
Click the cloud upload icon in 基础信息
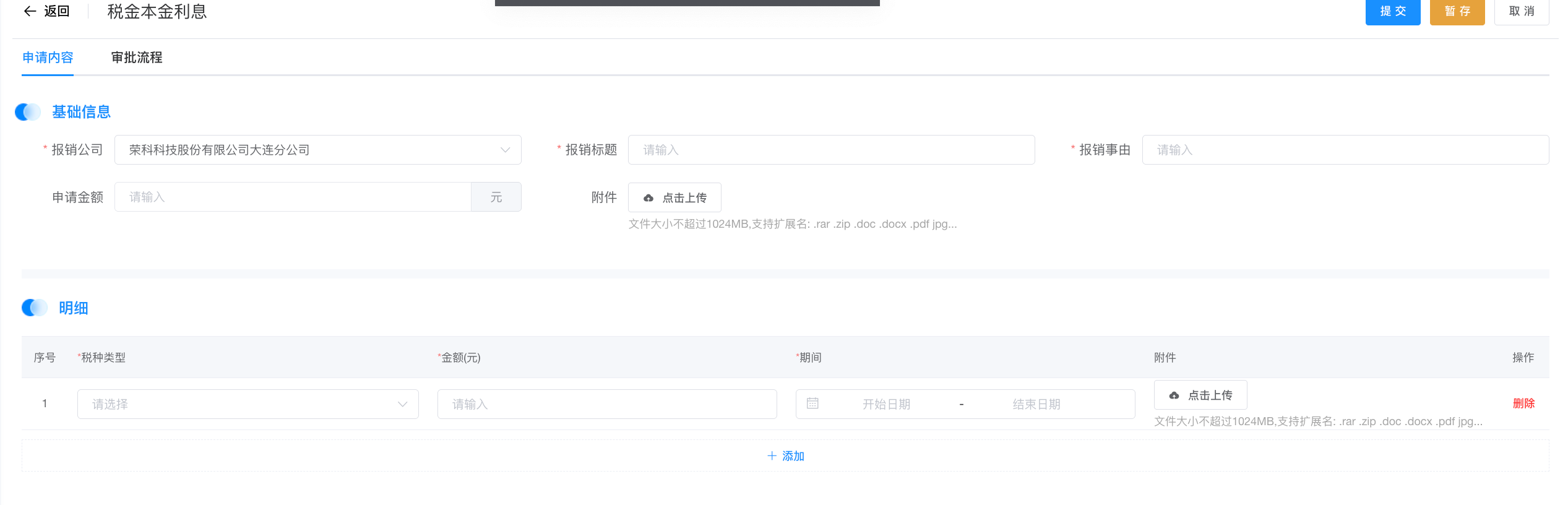tap(648, 198)
